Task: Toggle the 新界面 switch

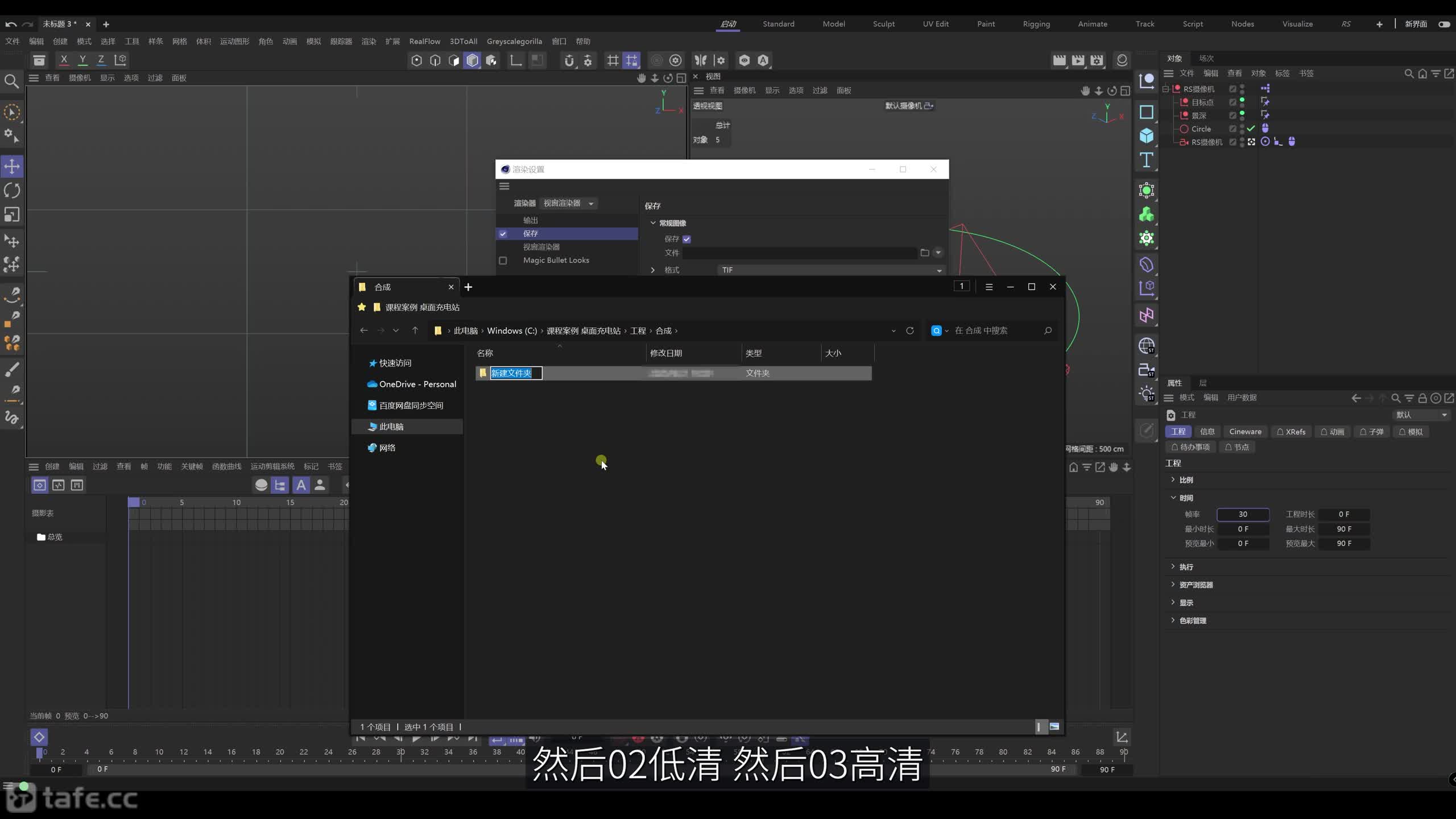Action: coord(1444,24)
